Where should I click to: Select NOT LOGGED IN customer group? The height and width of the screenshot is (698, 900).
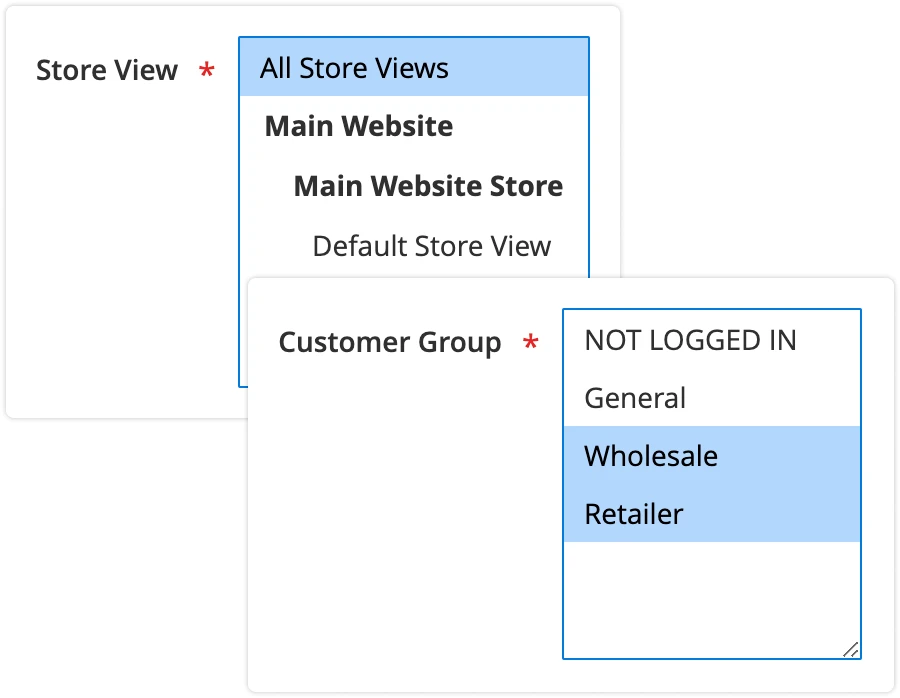(x=689, y=340)
